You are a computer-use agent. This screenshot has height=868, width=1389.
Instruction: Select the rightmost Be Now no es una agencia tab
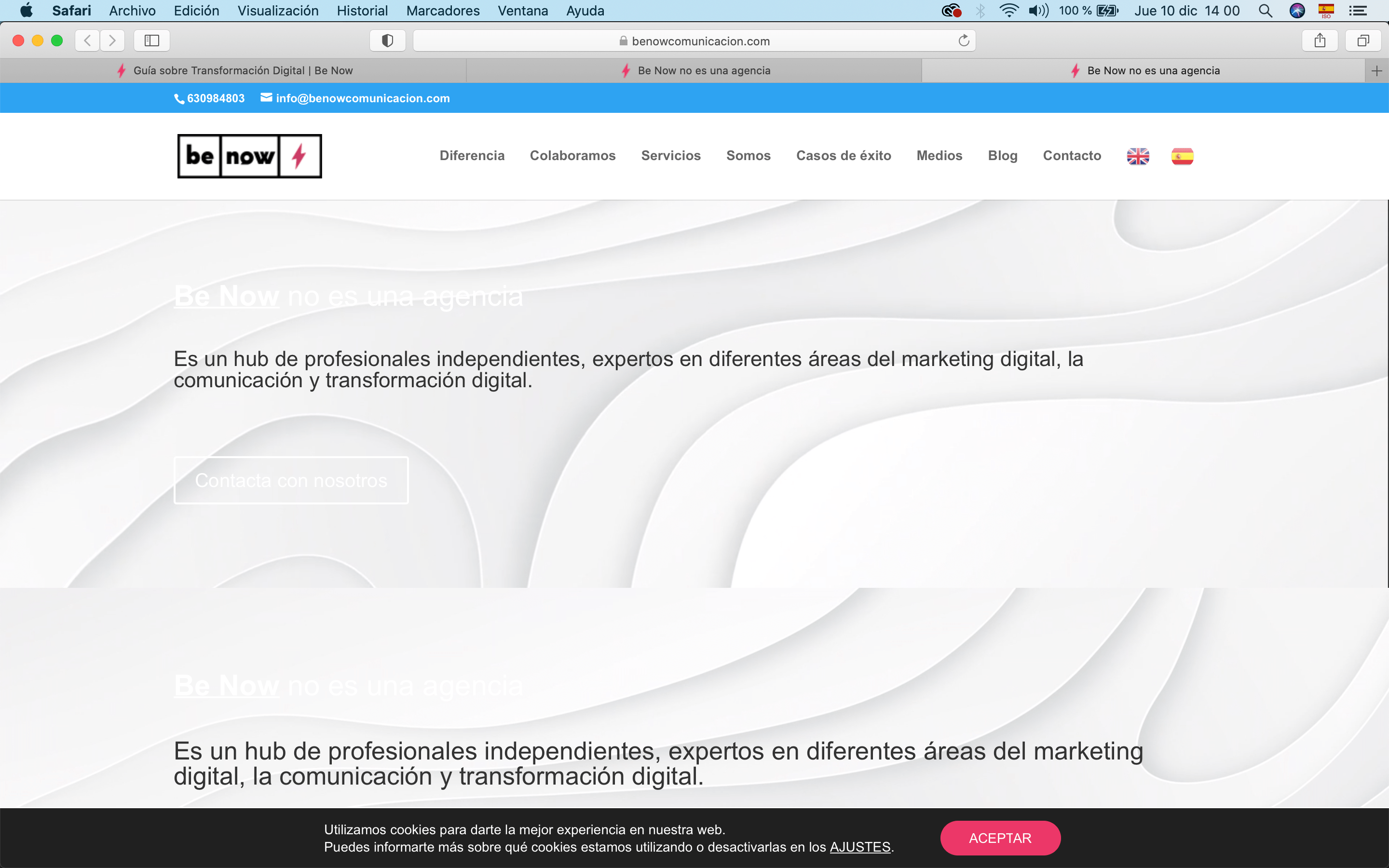(x=1144, y=70)
